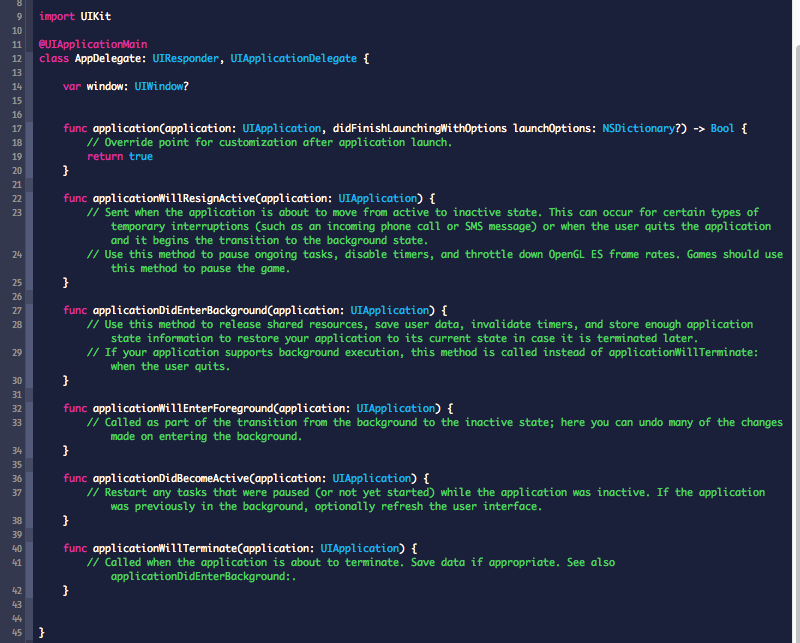
Task: Click the 'UIWindow' type annotation
Action: pos(159,86)
